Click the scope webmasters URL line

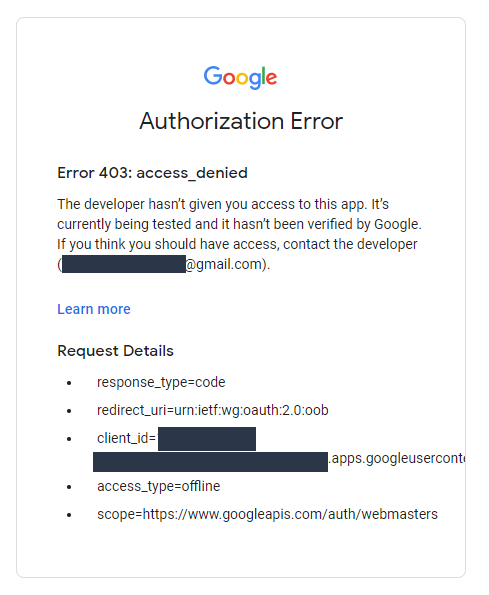tap(267, 514)
